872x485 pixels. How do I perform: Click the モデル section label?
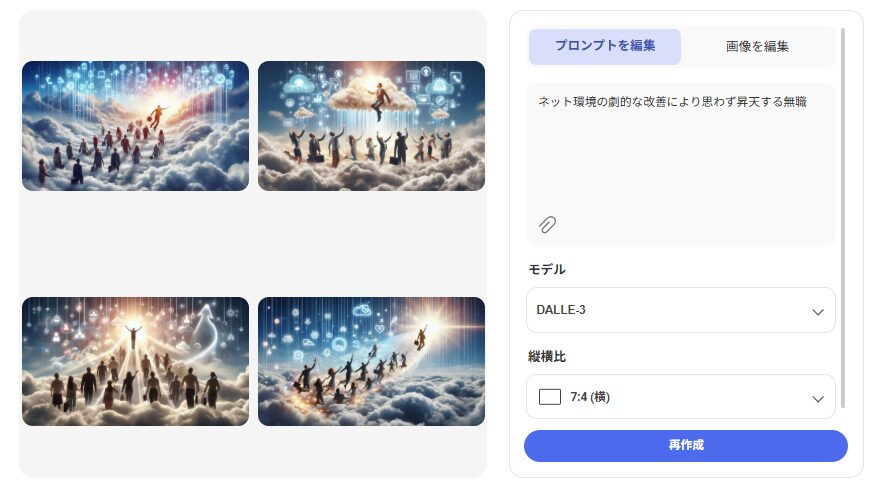547,269
